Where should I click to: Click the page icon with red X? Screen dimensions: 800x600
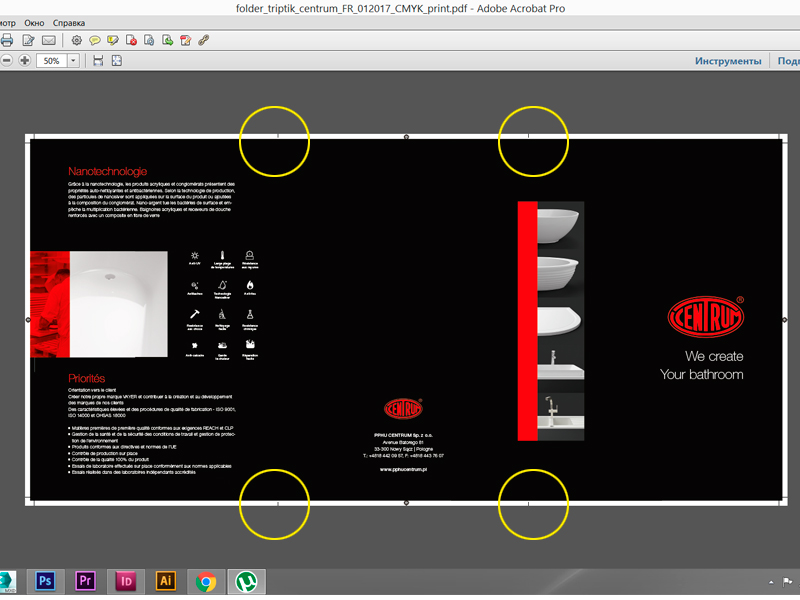(x=131, y=40)
